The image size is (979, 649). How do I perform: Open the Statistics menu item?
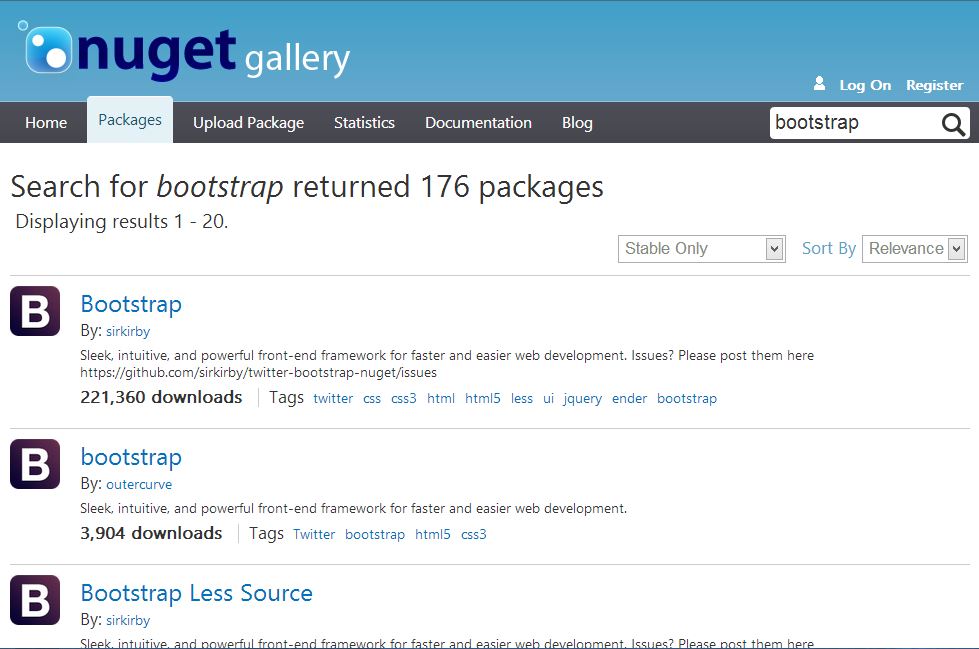pos(365,122)
